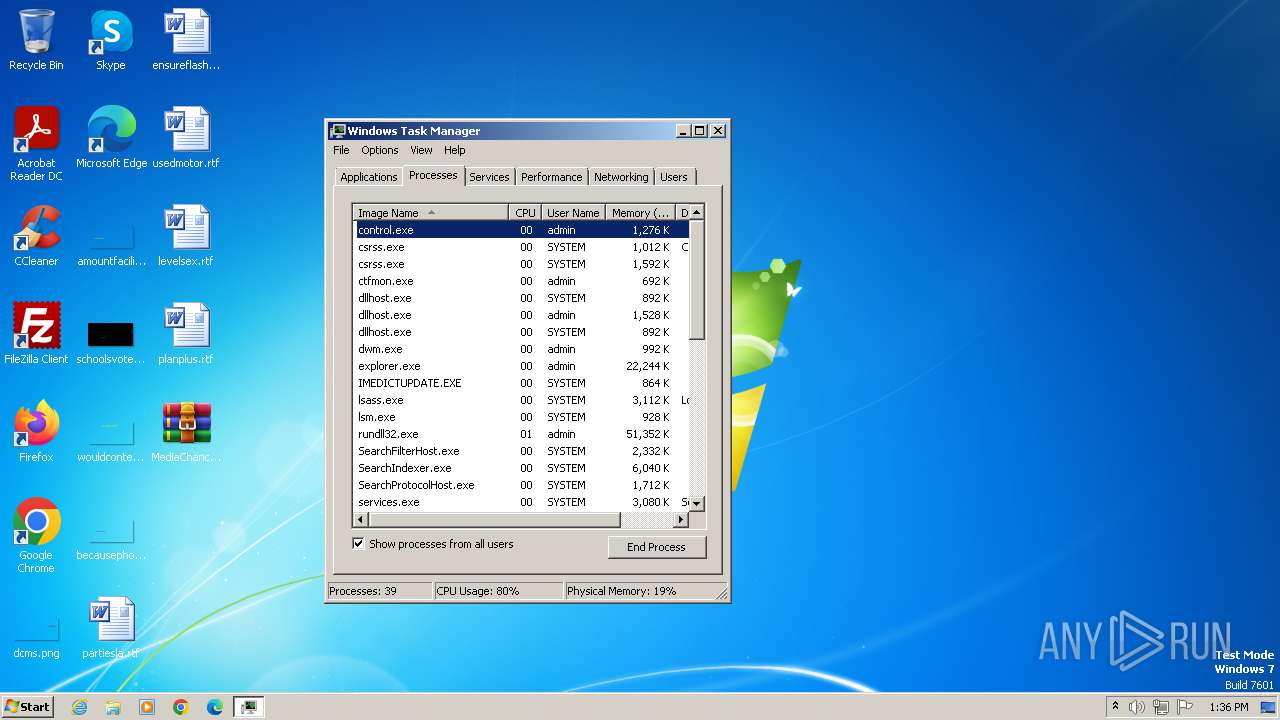This screenshot has width=1280, height=720.
Task: Click the horizontal scroll-left arrow
Action: 360,520
